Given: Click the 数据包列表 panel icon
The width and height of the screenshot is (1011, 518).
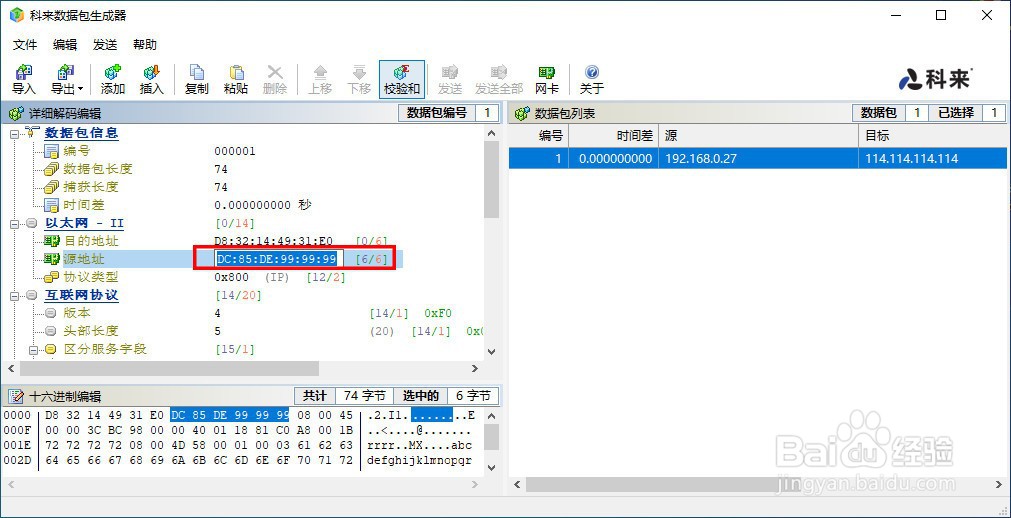Looking at the screenshot, I should click(522, 114).
